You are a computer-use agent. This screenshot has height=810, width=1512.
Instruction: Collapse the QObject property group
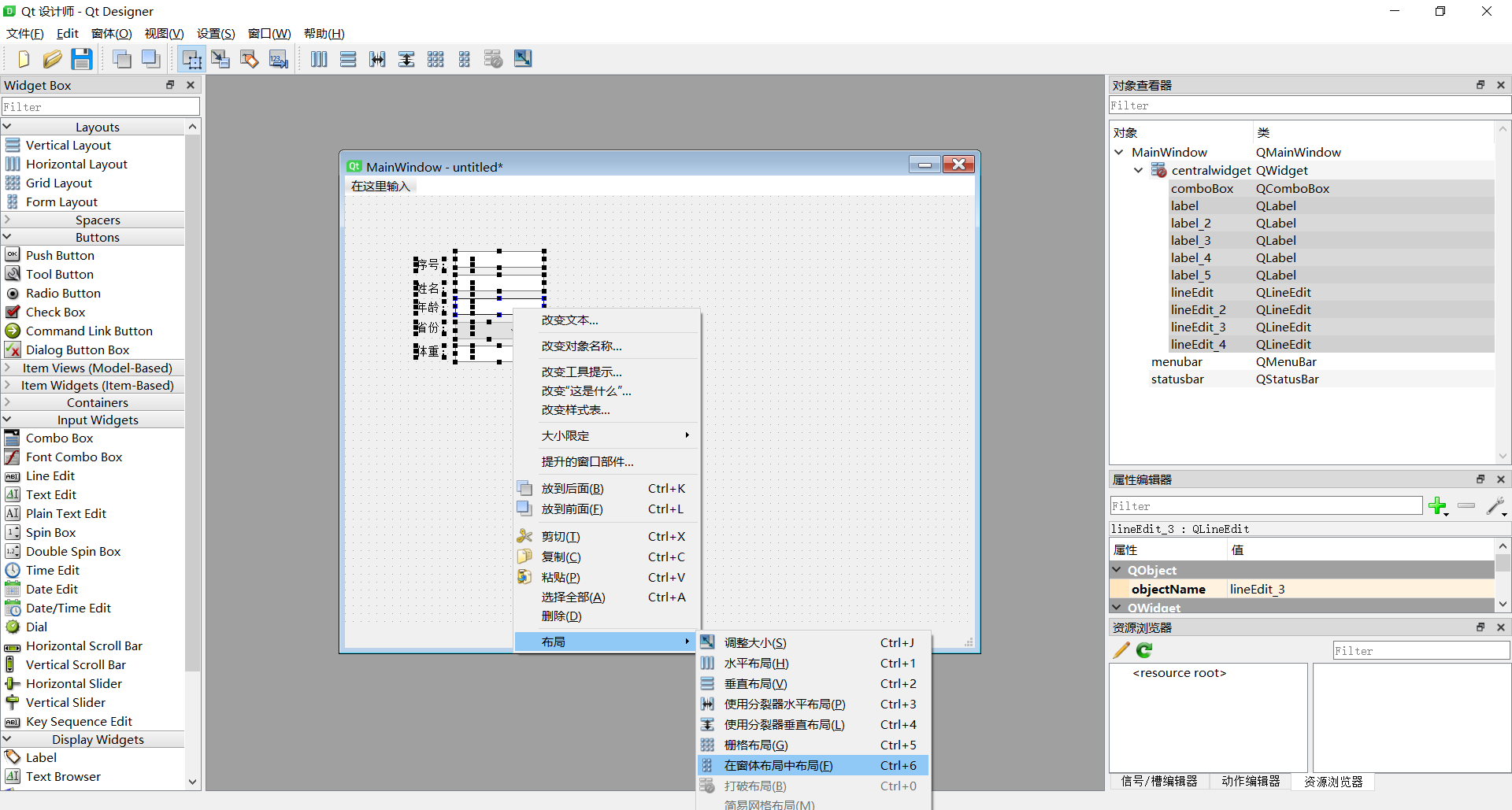point(1117,570)
